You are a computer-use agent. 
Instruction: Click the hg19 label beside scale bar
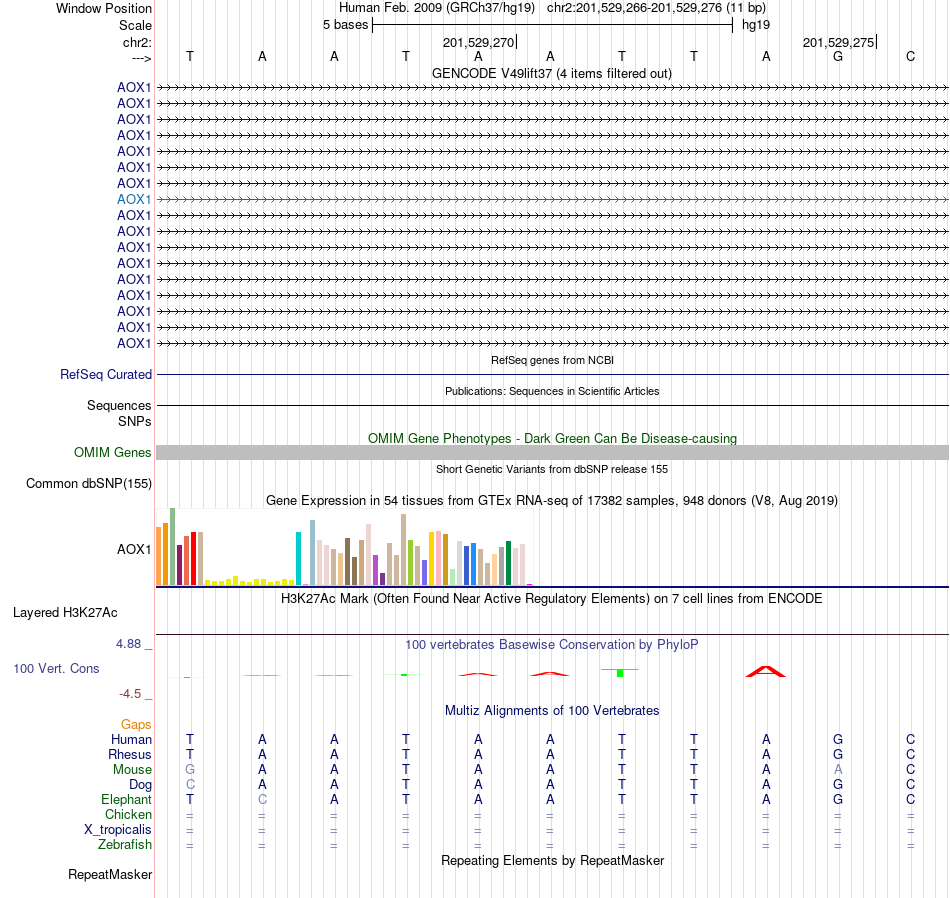click(756, 25)
